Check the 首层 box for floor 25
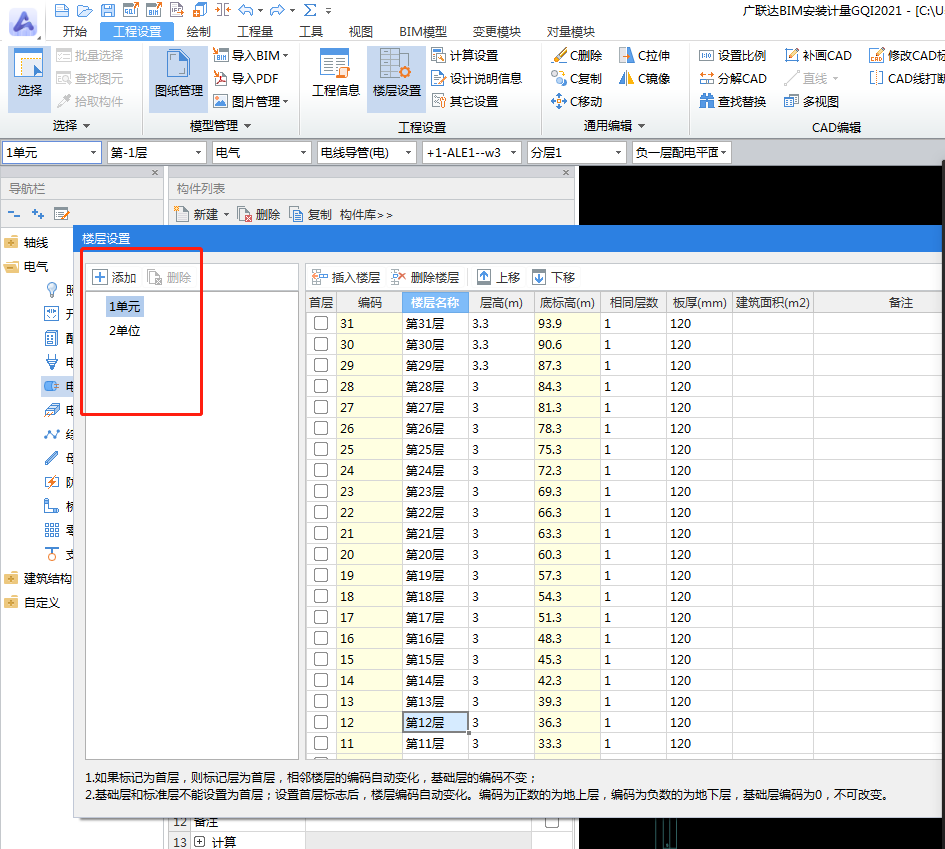This screenshot has height=849, width=945. click(321, 449)
